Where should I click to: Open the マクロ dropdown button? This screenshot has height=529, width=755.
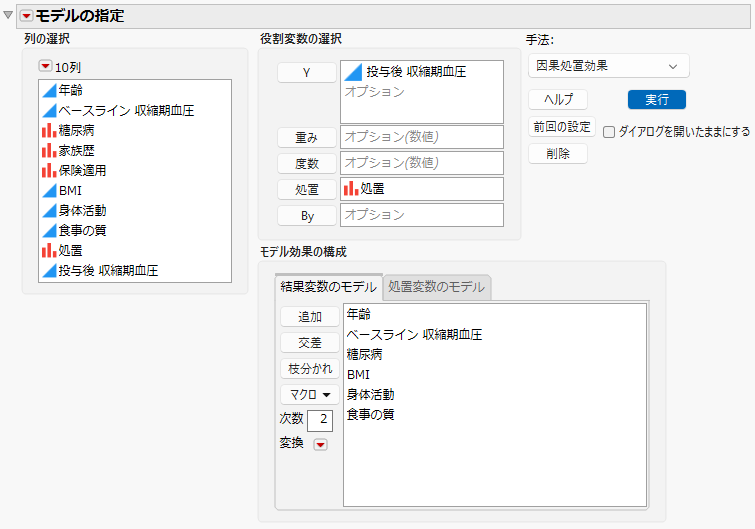click(x=310, y=395)
